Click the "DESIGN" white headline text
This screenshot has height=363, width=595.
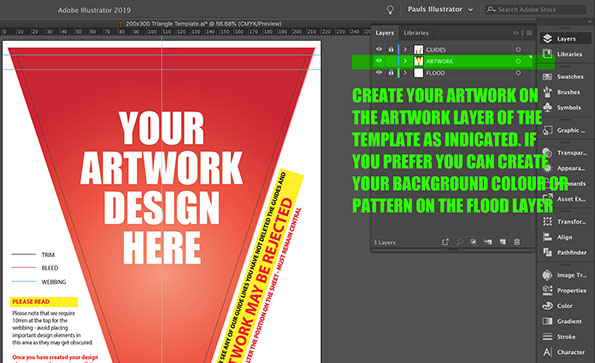click(x=162, y=207)
